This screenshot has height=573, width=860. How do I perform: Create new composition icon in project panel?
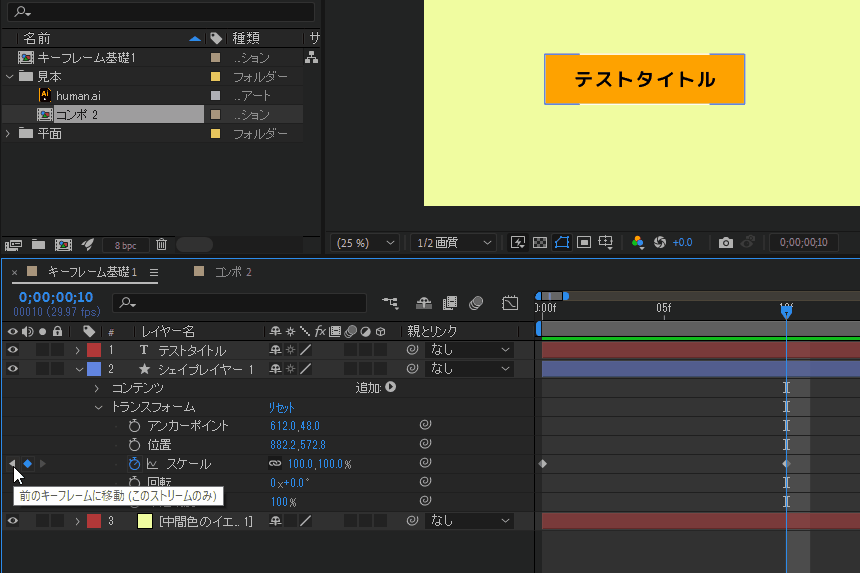63,245
